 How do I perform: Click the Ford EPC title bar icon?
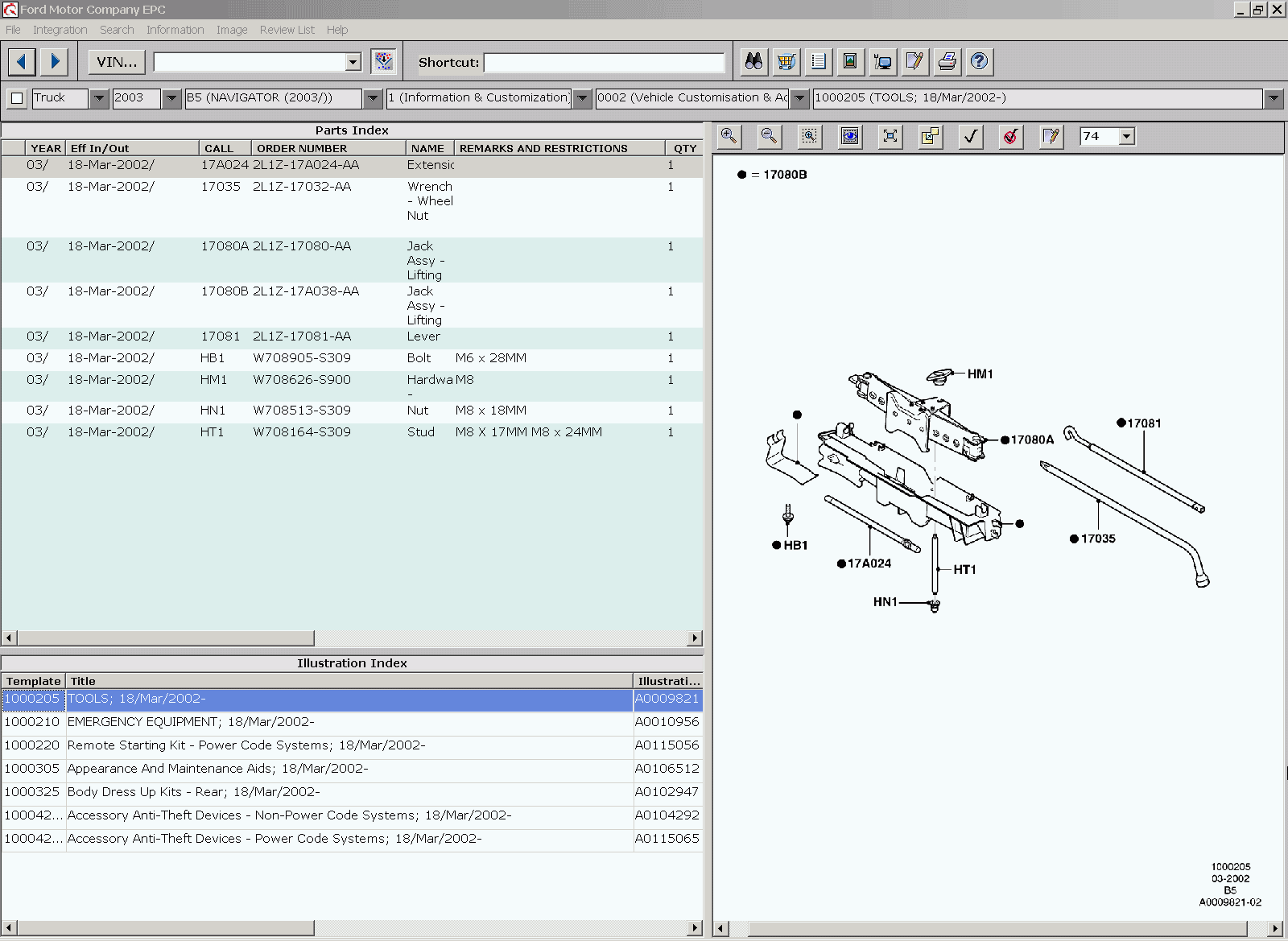pyautogui.click(x=10, y=10)
